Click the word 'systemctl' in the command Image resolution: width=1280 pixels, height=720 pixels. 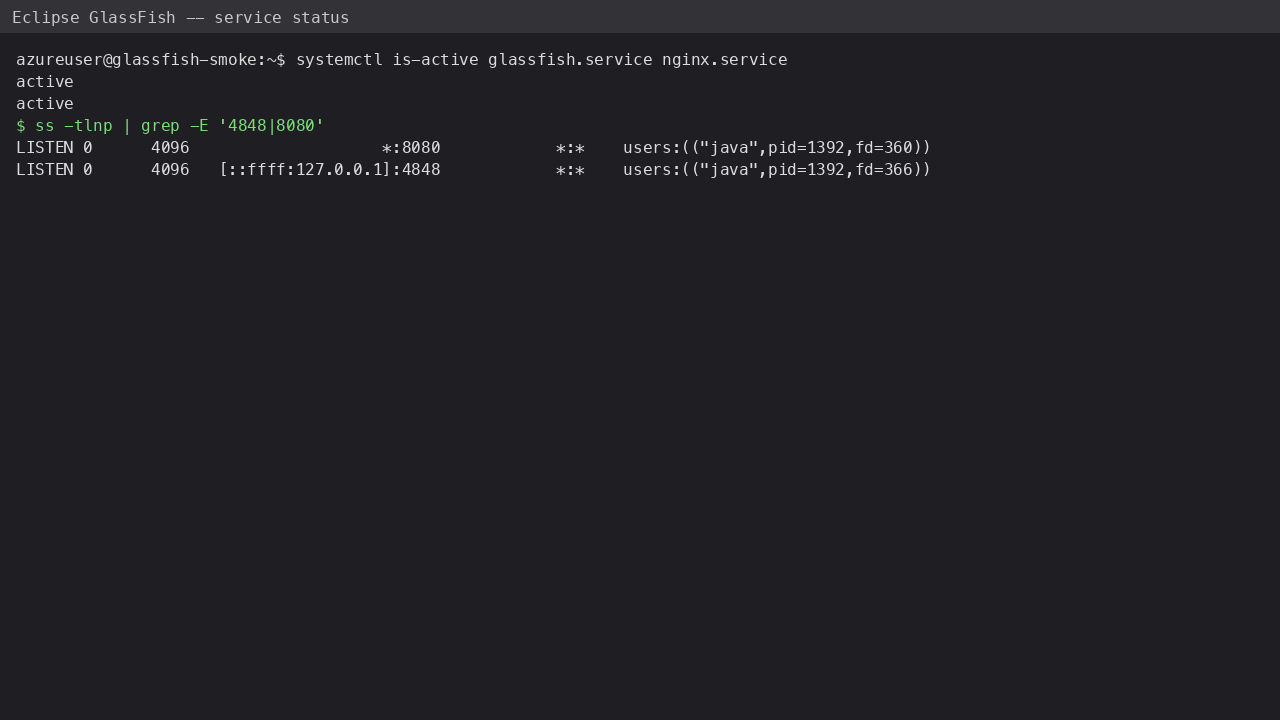pos(339,60)
